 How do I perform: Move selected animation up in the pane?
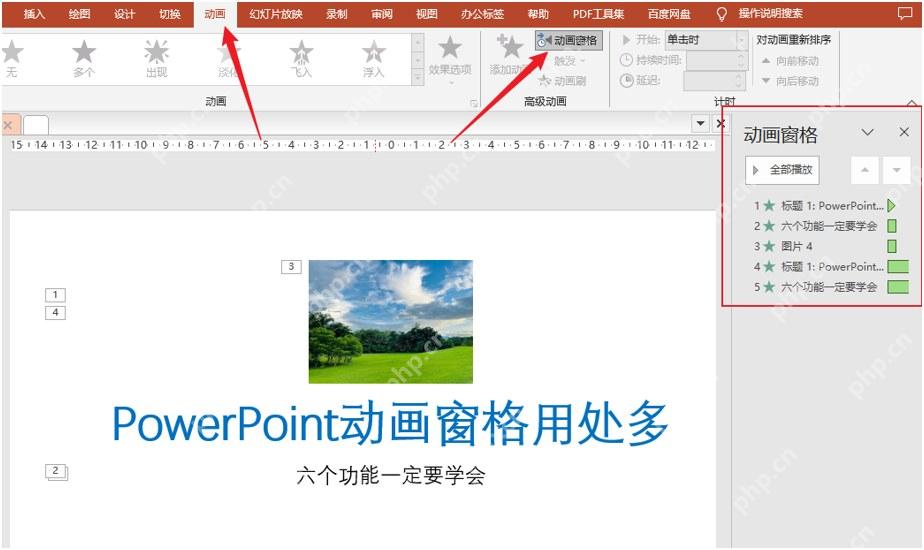[864, 170]
